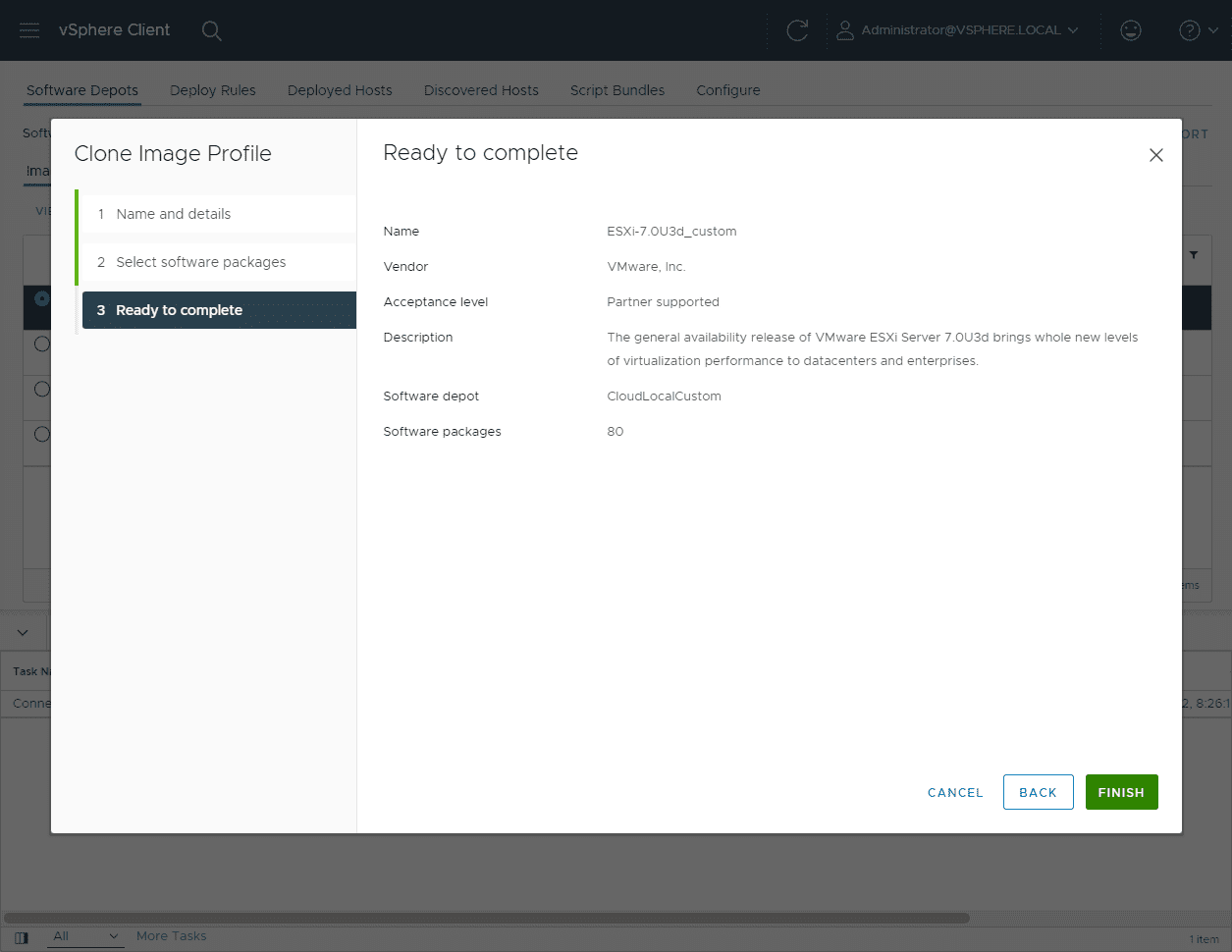The height and width of the screenshot is (952, 1232).
Task: Open the hamburger navigation menu
Action: click(x=29, y=30)
